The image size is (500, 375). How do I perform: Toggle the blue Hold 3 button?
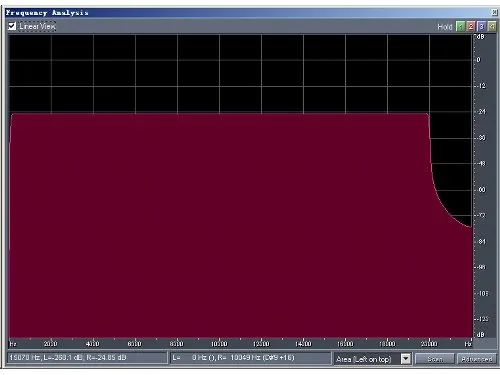tap(481, 26)
